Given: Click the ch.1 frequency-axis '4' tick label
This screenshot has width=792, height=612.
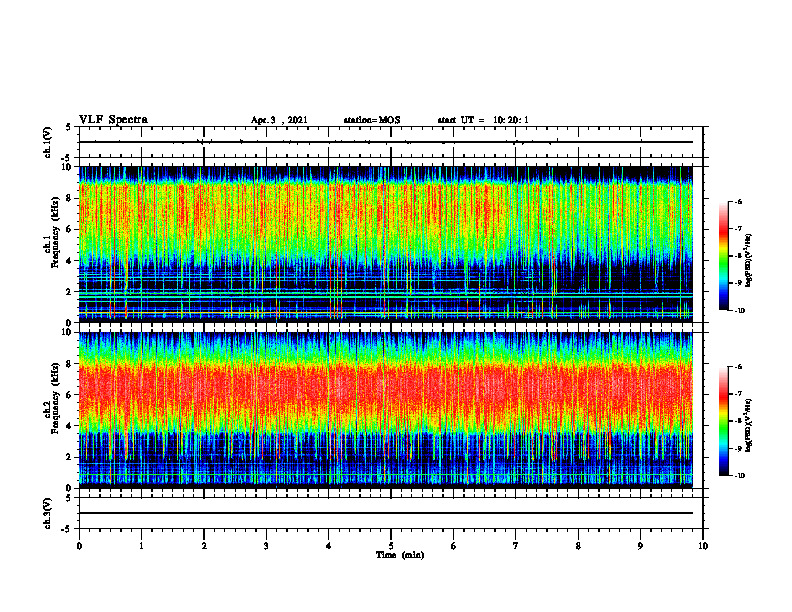Looking at the screenshot, I should pos(70,261).
